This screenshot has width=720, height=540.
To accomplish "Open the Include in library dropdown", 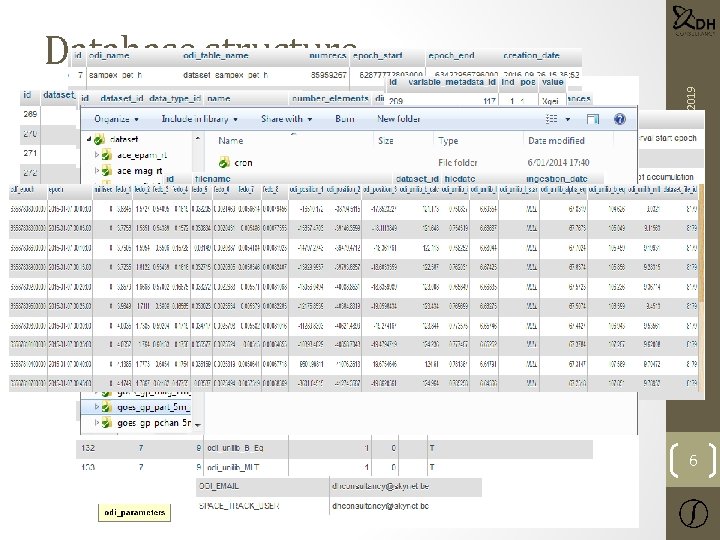I will [x=199, y=119].
